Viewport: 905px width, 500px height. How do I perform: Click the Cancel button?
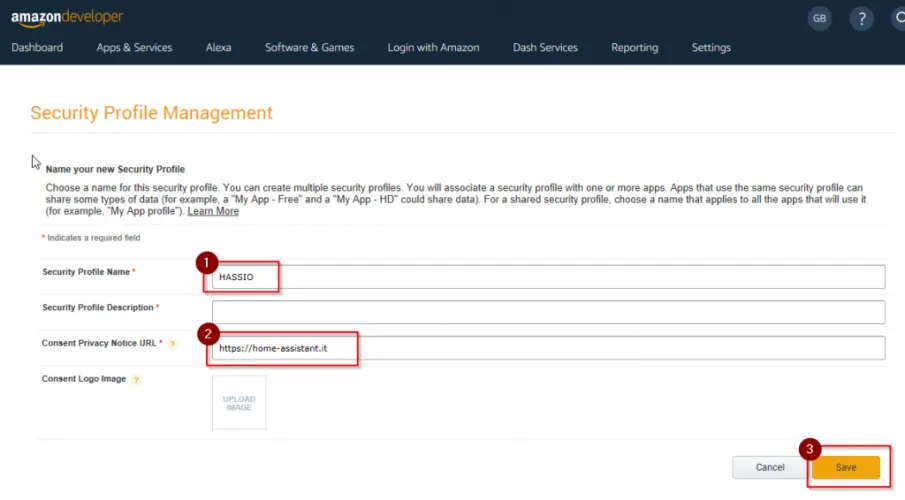pos(769,467)
